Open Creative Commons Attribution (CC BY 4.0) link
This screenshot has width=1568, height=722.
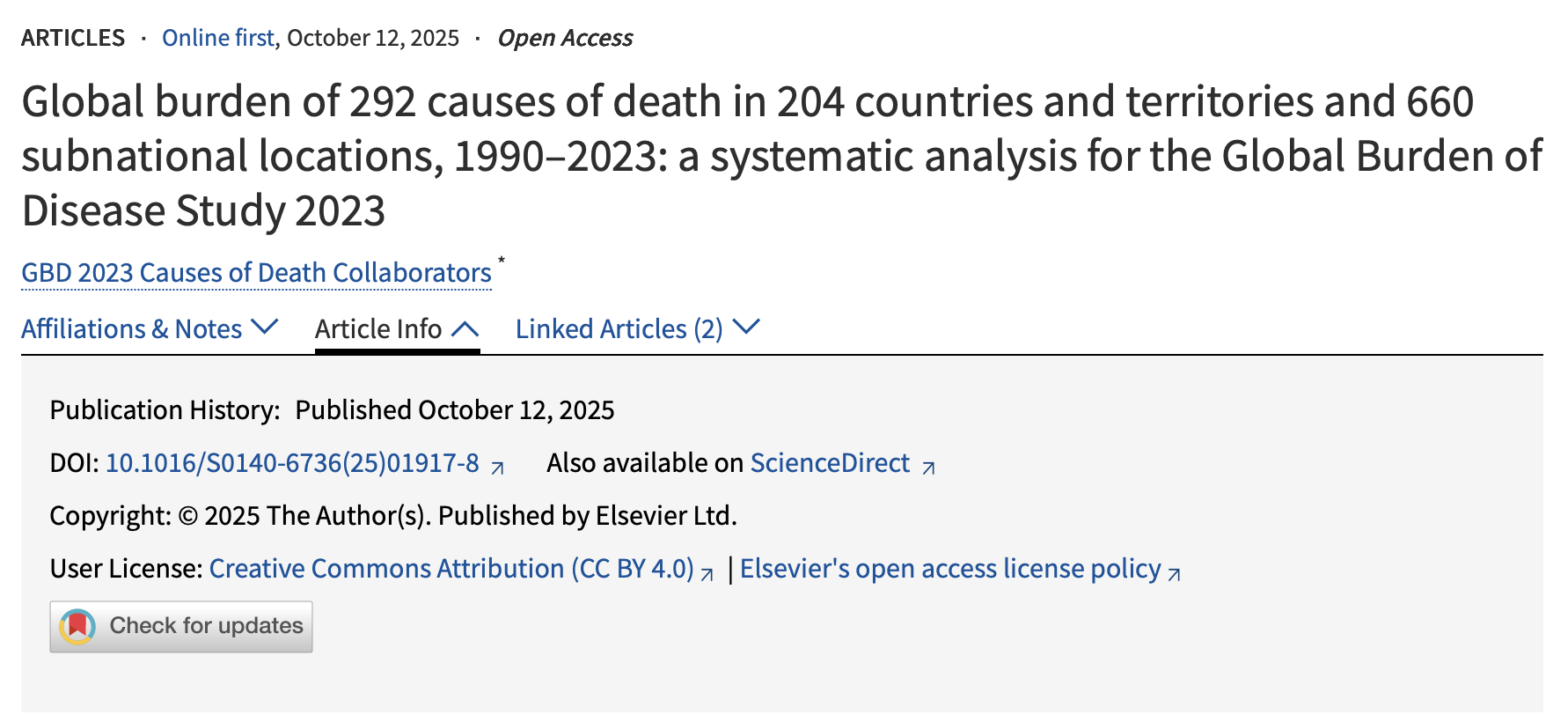tap(451, 569)
